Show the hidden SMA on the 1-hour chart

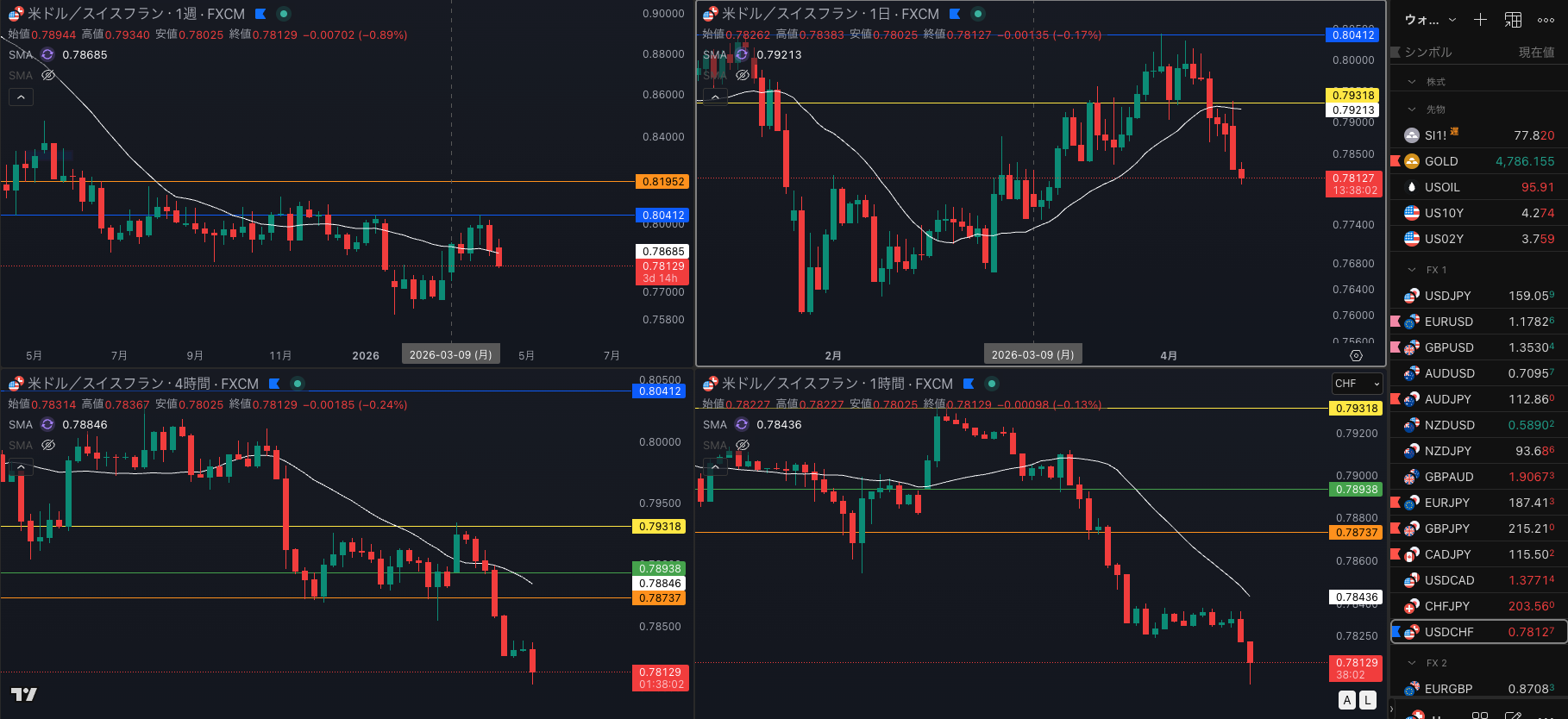743,445
